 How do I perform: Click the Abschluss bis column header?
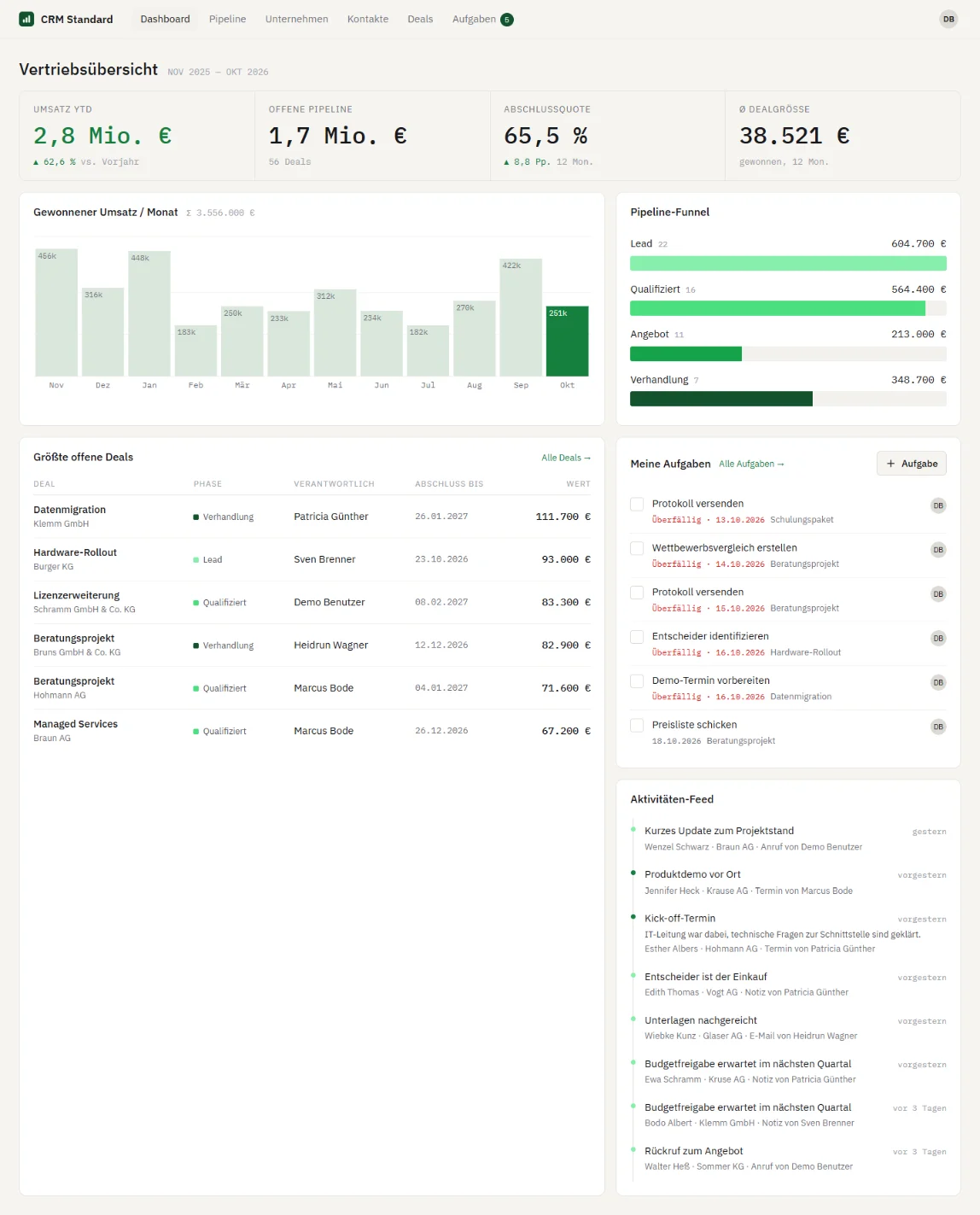tap(449, 484)
